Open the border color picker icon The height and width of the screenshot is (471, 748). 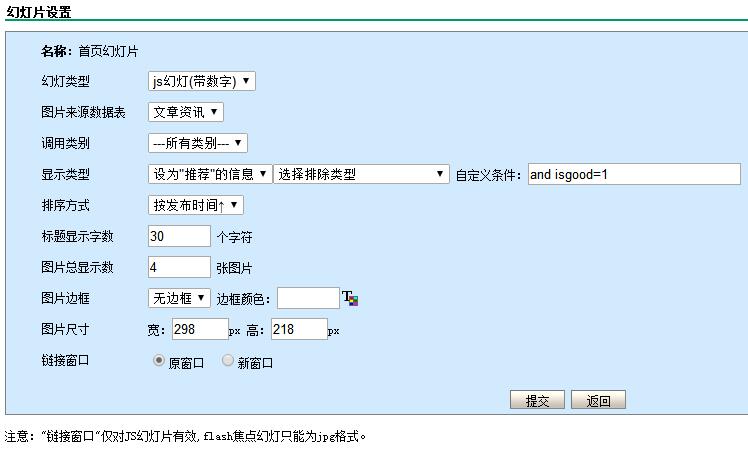[350, 298]
